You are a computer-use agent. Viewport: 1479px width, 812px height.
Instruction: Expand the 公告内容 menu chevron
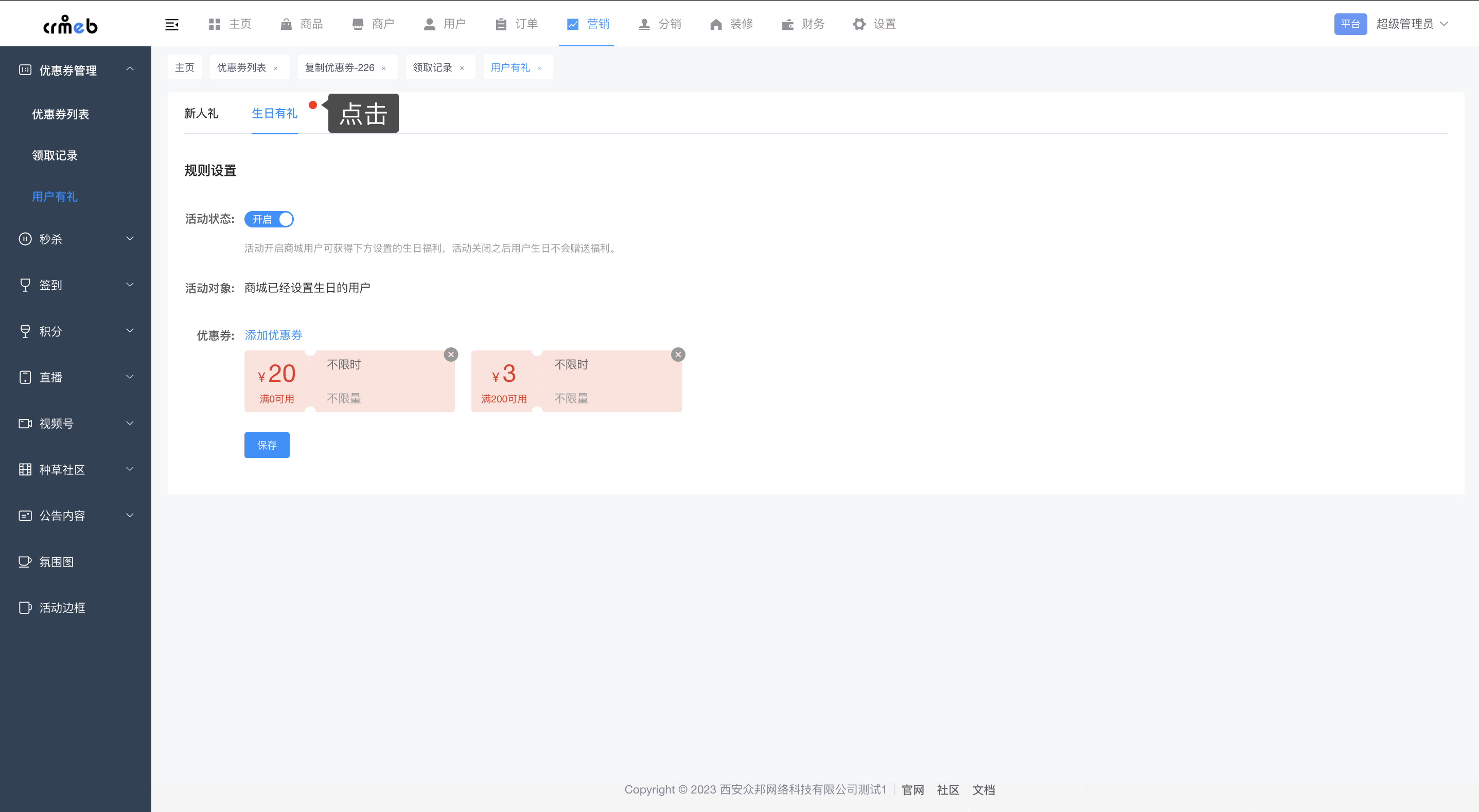(130, 515)
